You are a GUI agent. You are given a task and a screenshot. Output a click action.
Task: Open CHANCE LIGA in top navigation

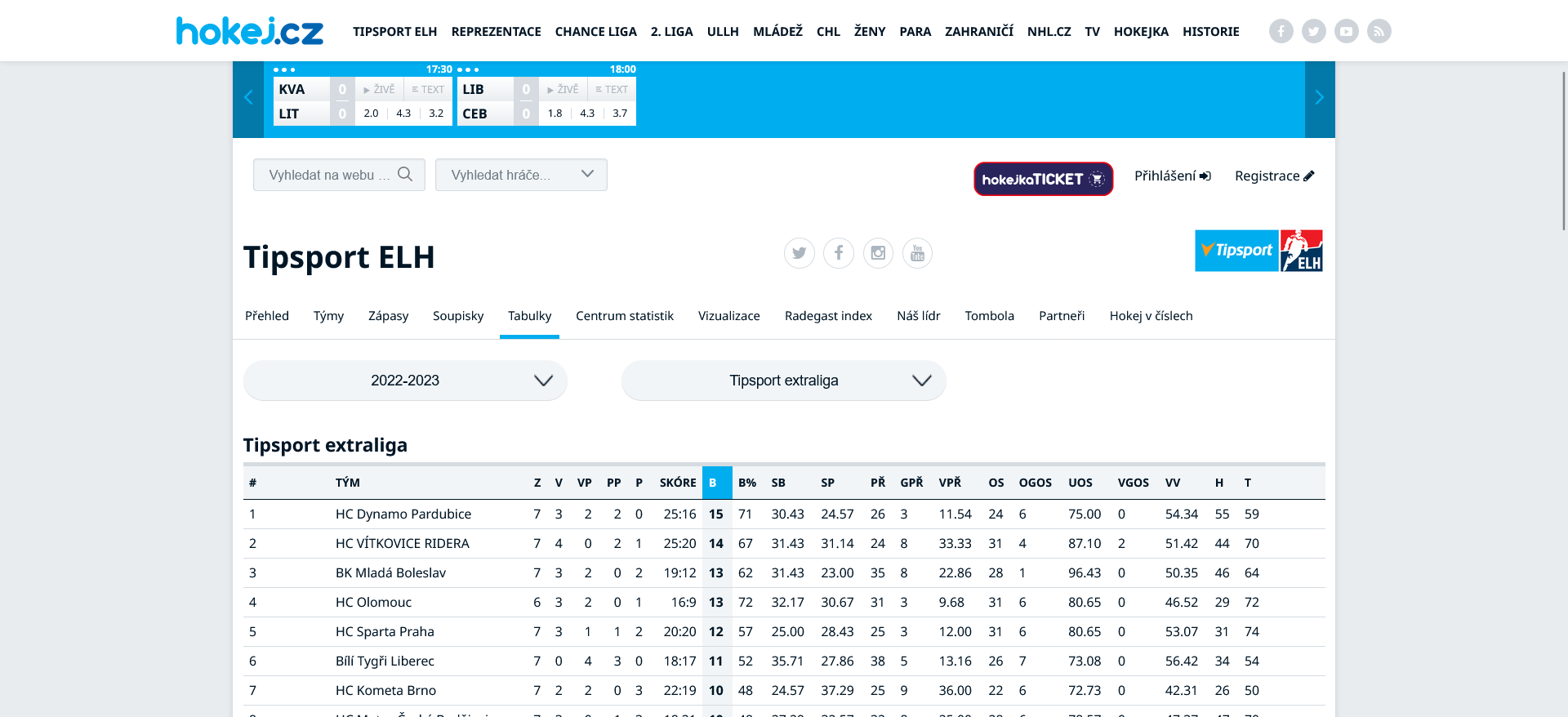pos(596,31)
